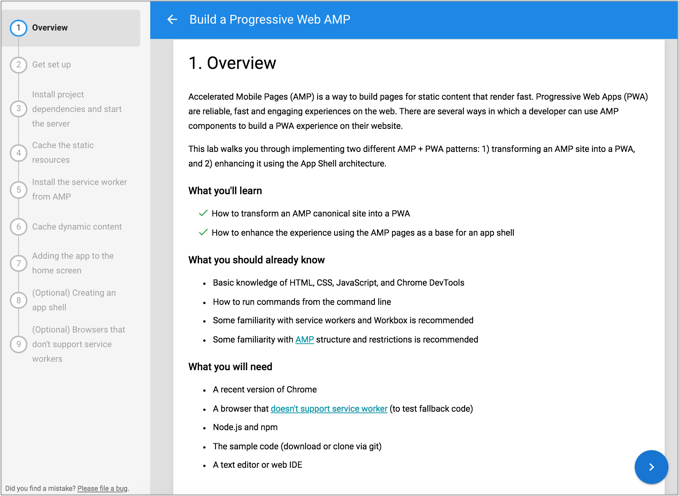Screen dimensions: 679x496
Task: Click the What you should already know heading
Action: pos(256,260)
